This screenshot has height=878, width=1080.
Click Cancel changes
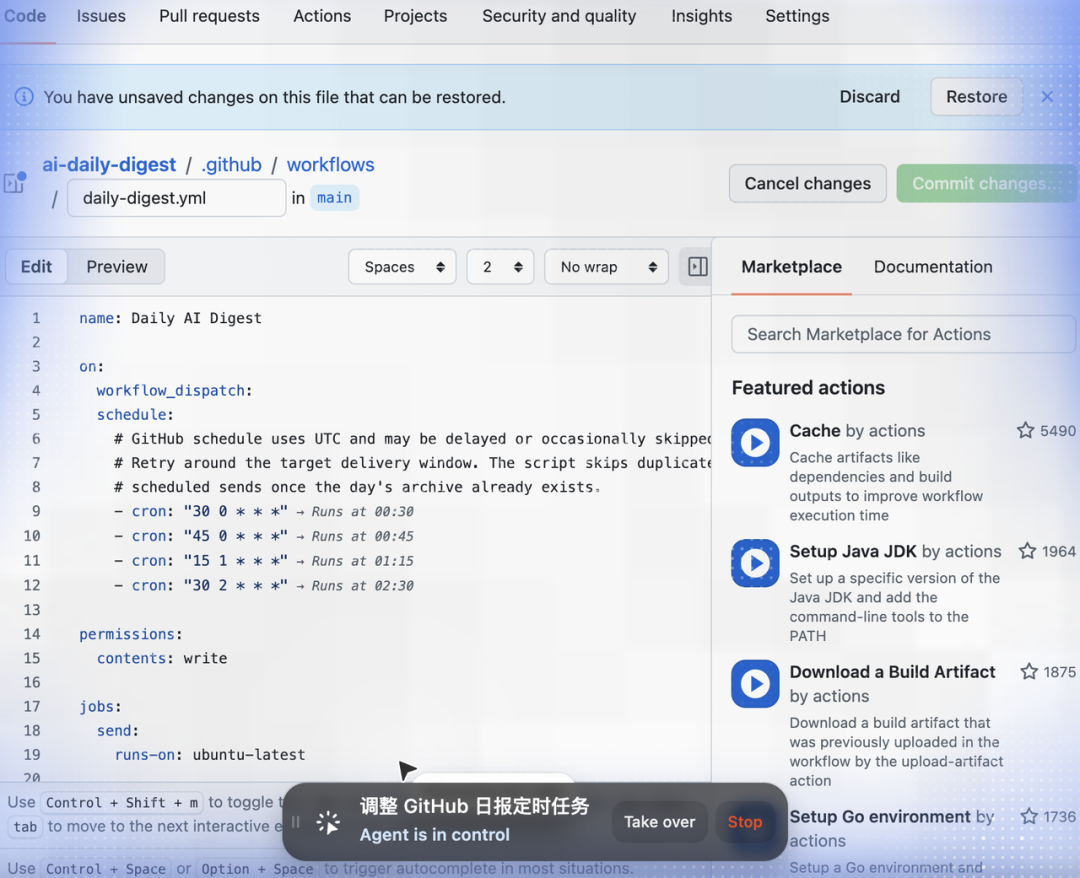pos(807,183)
